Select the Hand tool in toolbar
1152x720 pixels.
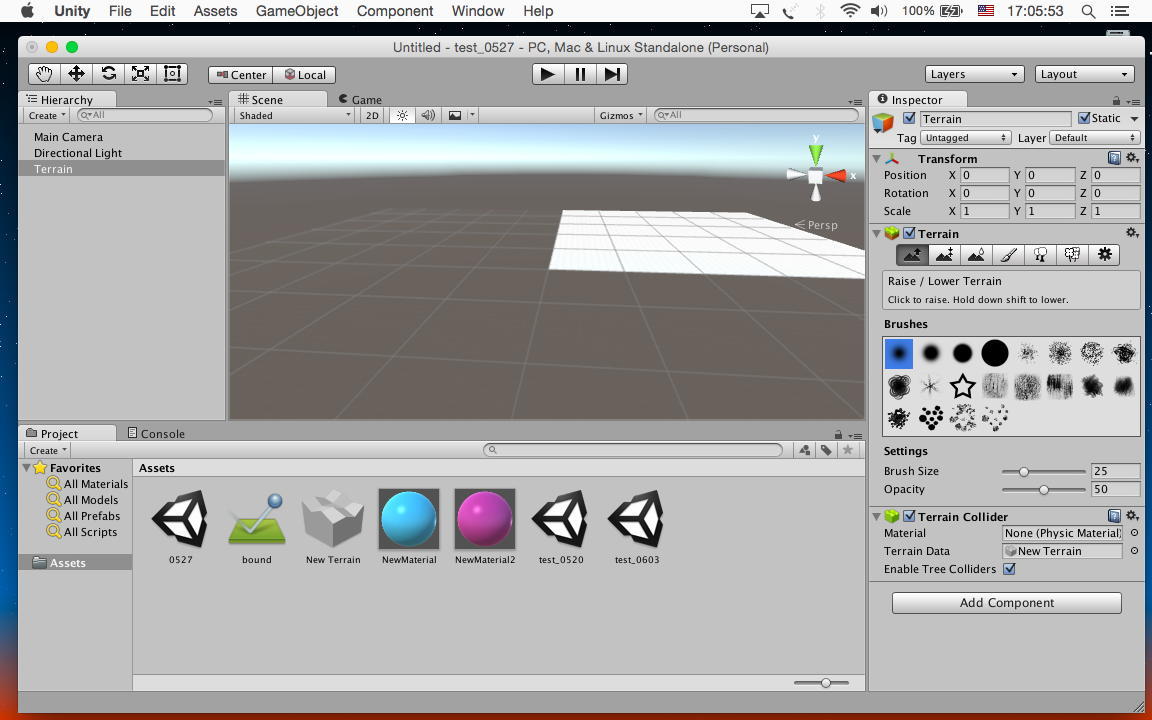coord(44,74)
